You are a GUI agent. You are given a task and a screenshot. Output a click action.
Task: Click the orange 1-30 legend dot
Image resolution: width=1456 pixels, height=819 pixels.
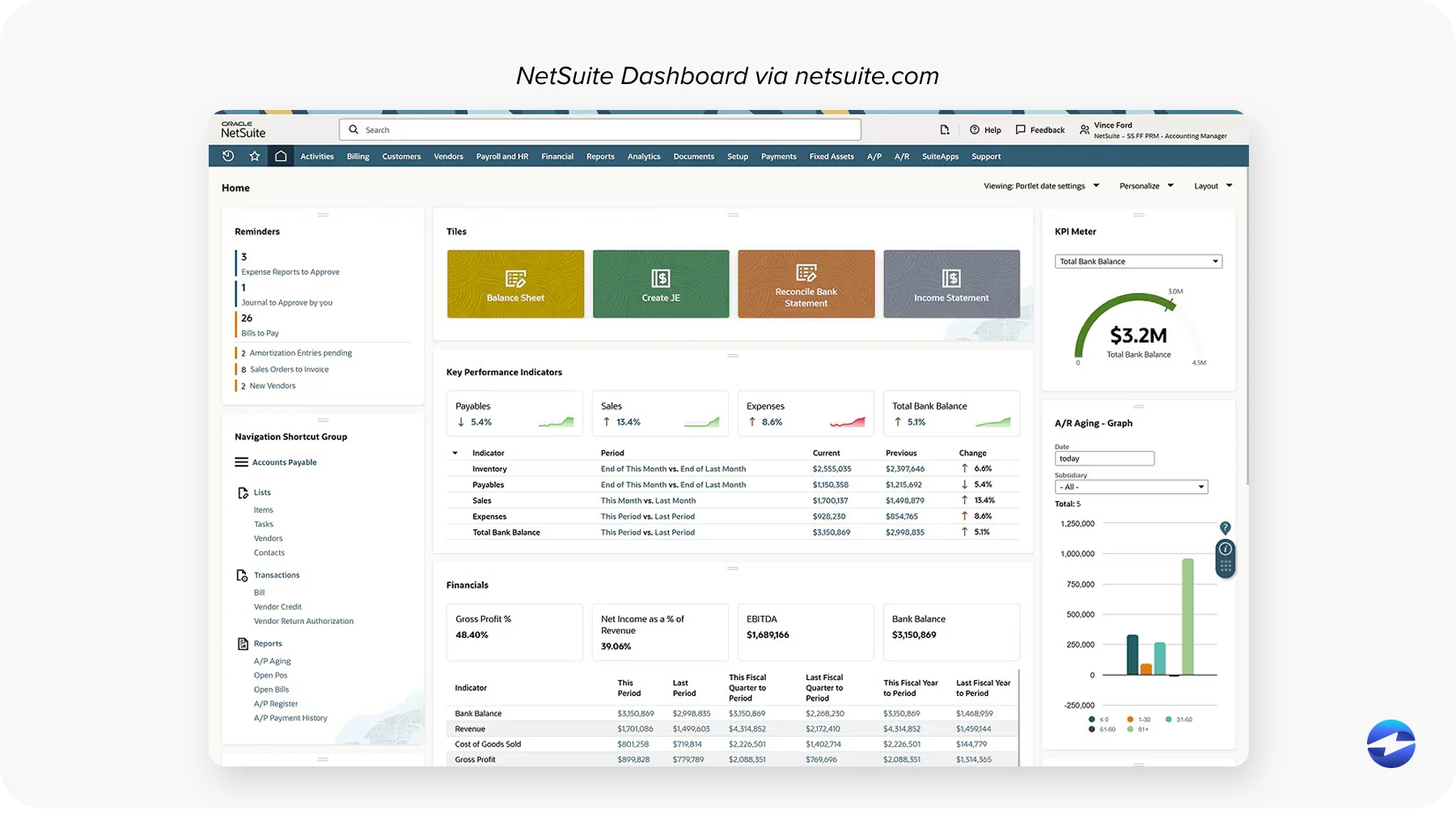pyautogui.click(x=1131, y=720)
